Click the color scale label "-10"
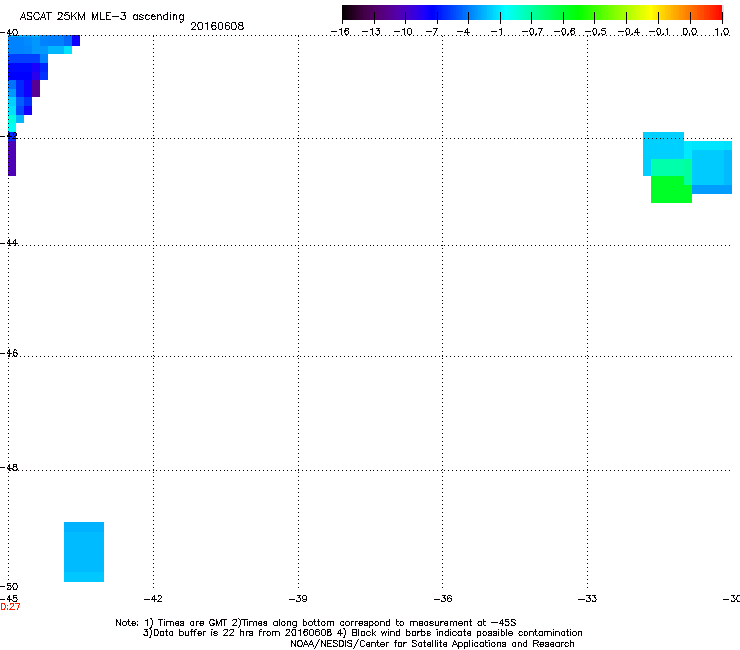The image size is (740, 650). click(x=403, y=32)
